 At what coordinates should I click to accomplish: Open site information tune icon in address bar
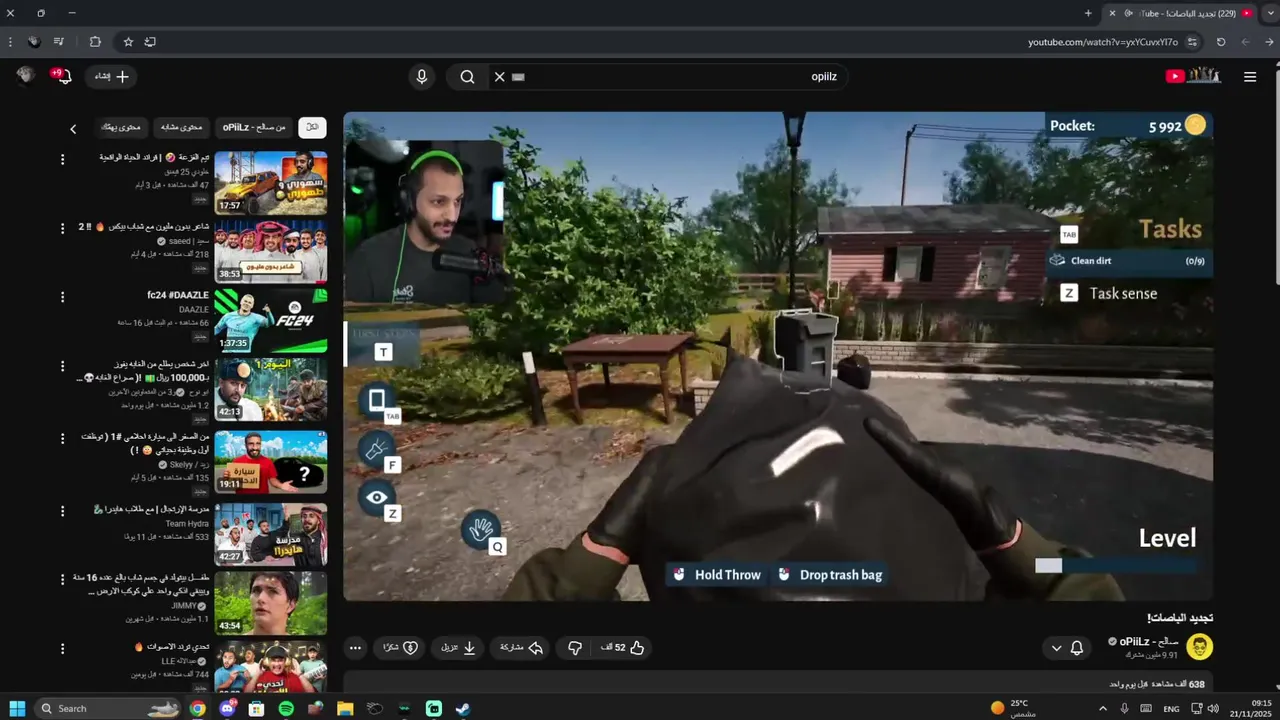[1192, 42]
